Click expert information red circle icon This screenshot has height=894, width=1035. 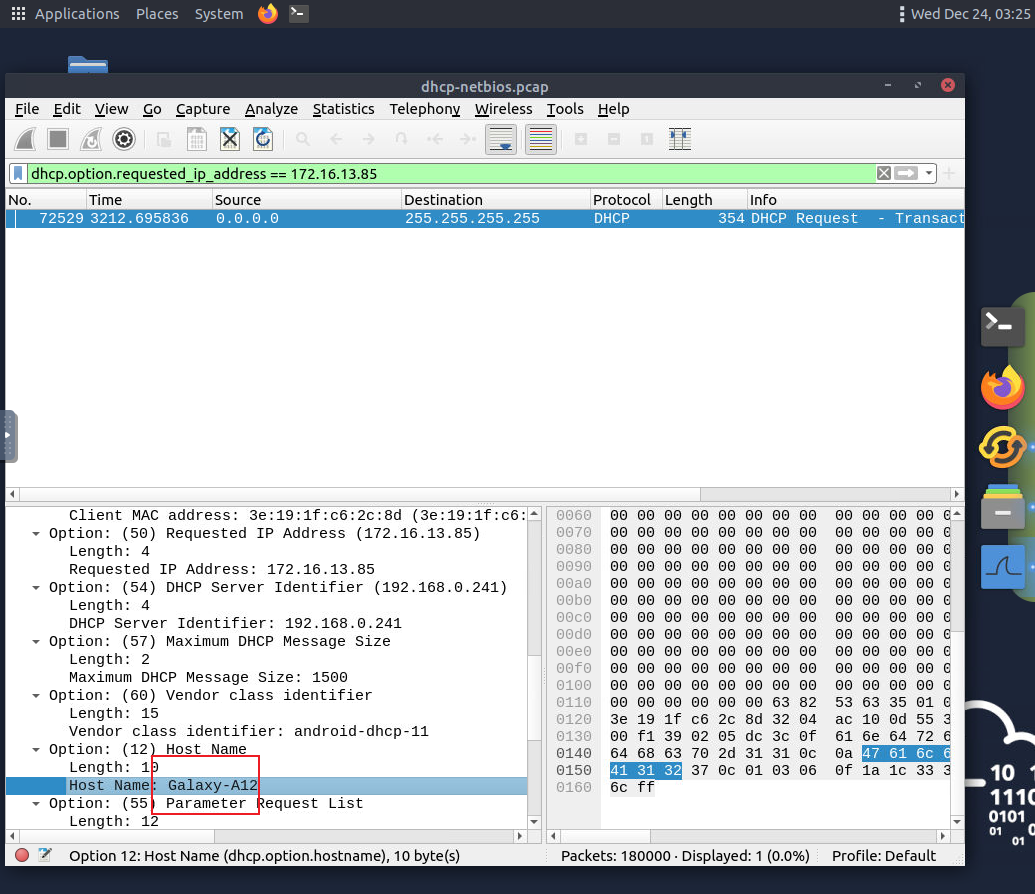click(x=22, y=856)
